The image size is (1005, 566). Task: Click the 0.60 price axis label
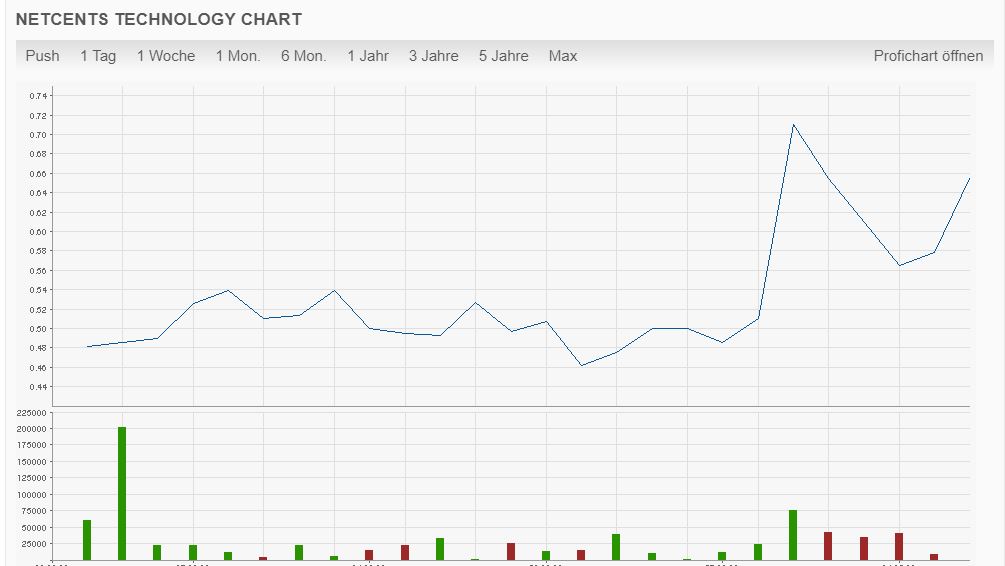click(x=38, y=232)
